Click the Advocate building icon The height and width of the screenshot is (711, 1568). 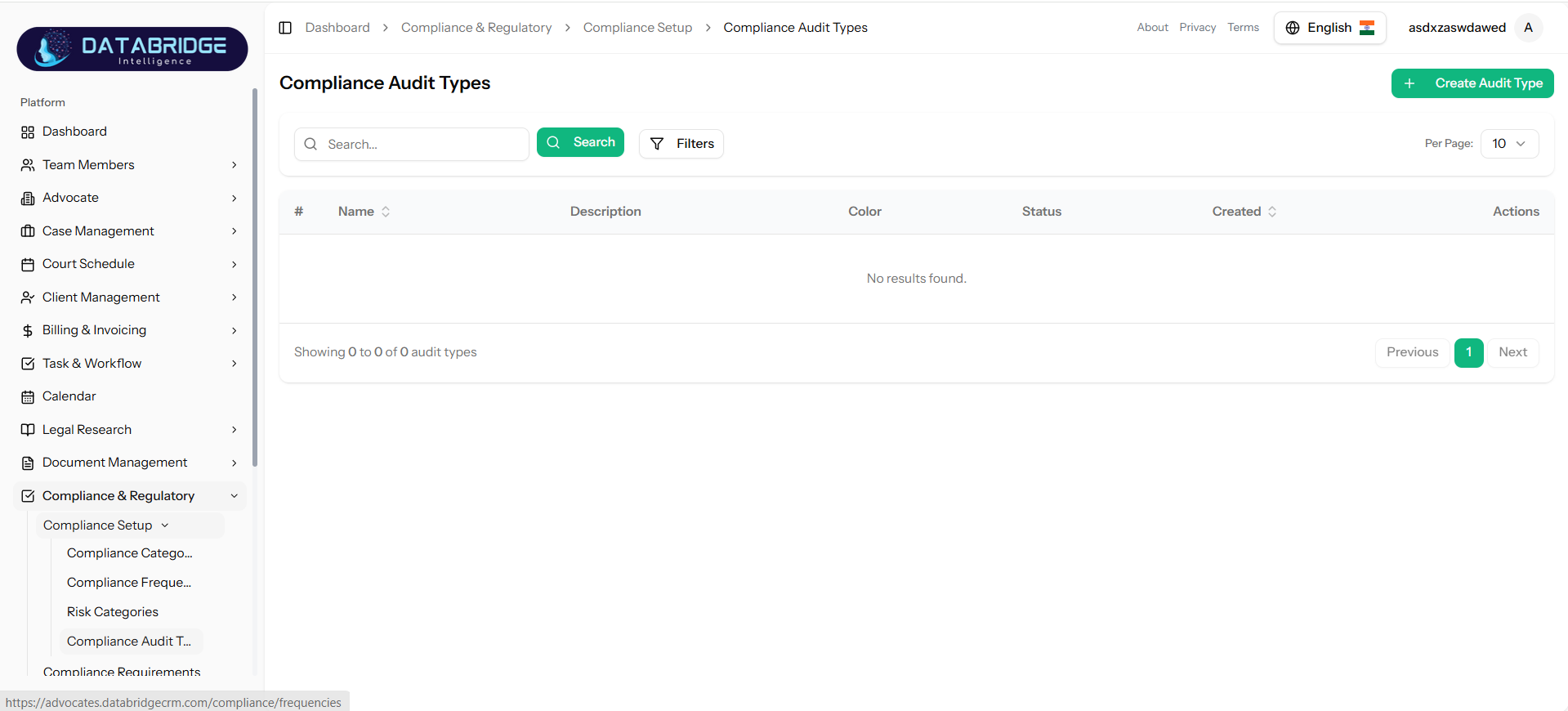(x=28, y=199)
